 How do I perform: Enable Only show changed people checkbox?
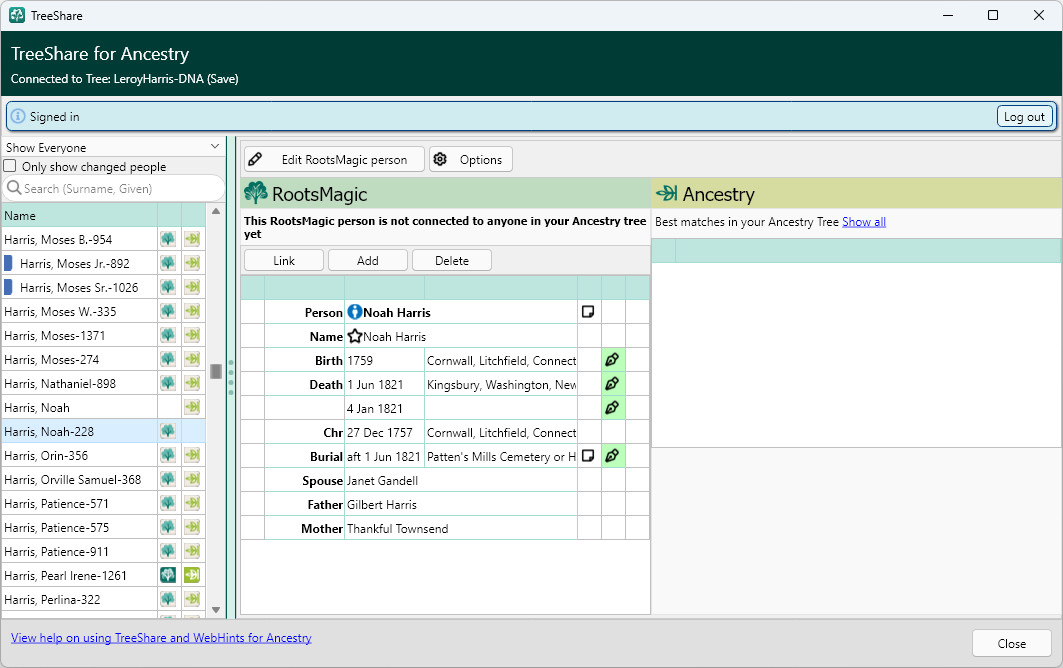pyautogui.click(x=10, y=166)
